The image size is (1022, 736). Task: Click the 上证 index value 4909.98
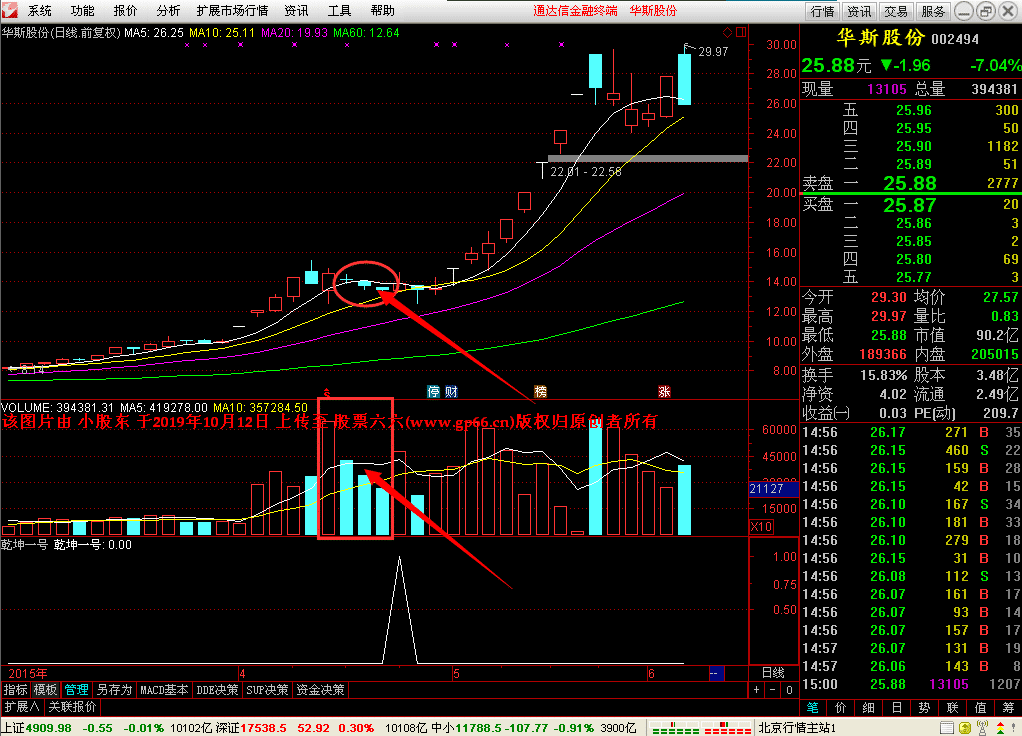pyautogui.click(x=50, y=728)
